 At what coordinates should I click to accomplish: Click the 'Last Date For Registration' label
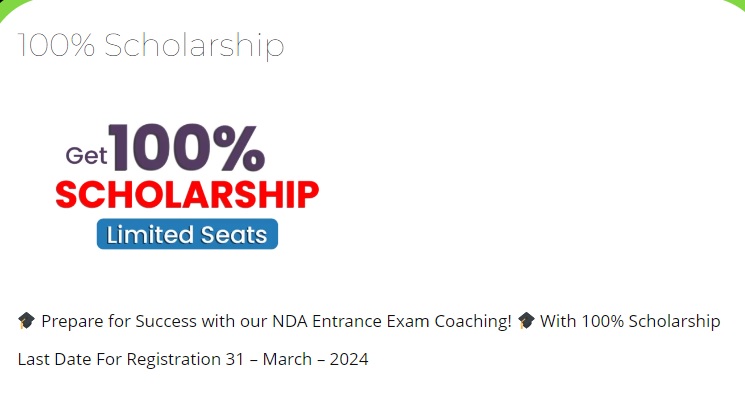(119, 359)
